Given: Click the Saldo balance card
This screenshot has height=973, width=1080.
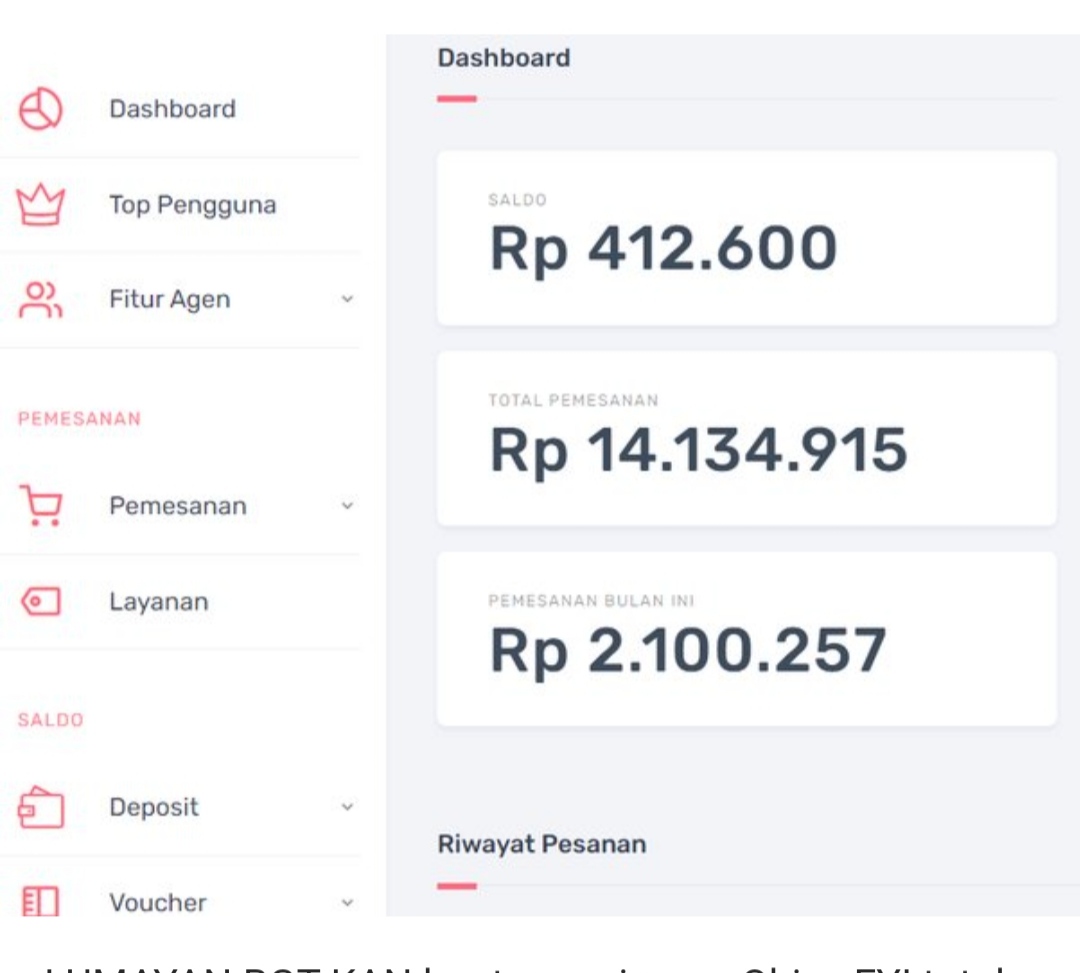Looking at the screenshot, I should click(x=746, y=238).
